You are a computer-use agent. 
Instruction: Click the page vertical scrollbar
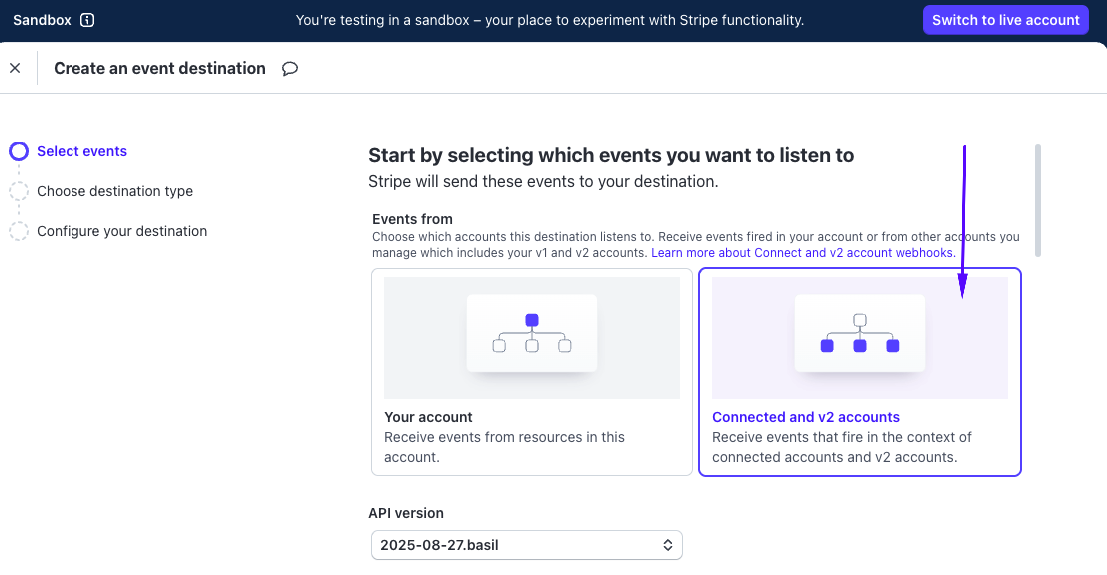coord(1038,201)
